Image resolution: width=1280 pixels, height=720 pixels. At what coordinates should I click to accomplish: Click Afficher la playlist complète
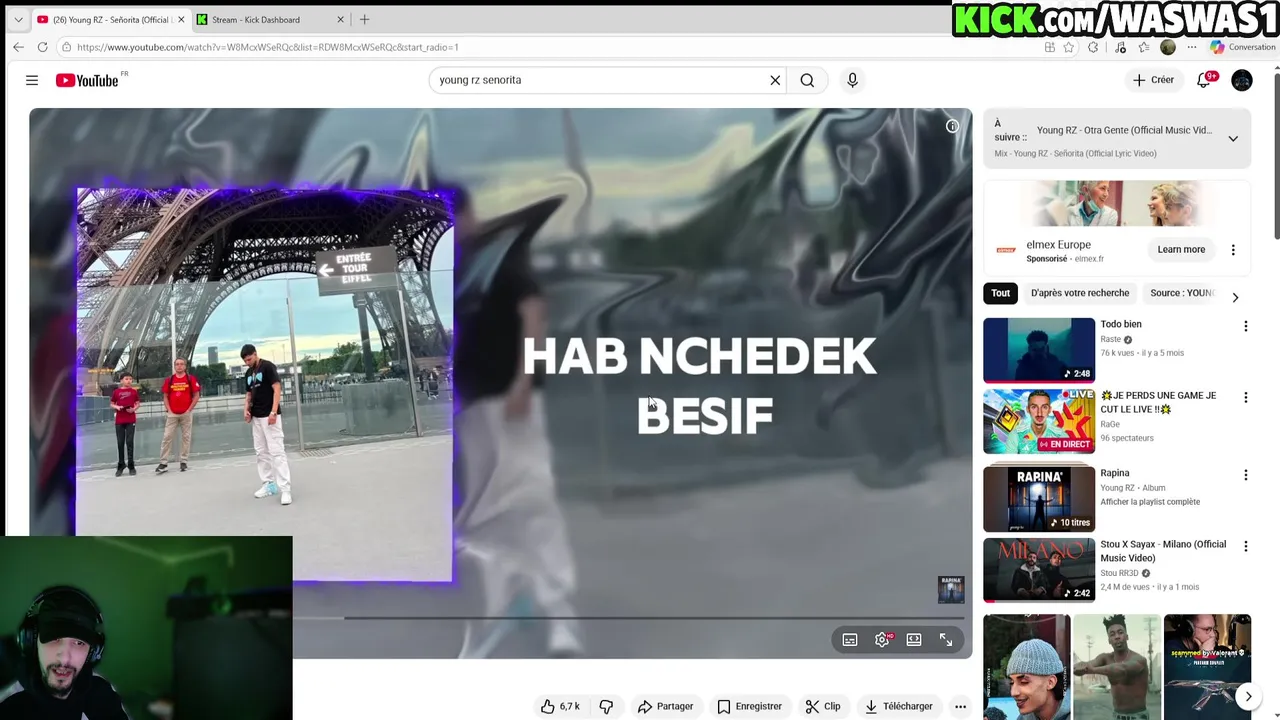pyautogui.click(x=1150, y=502)
